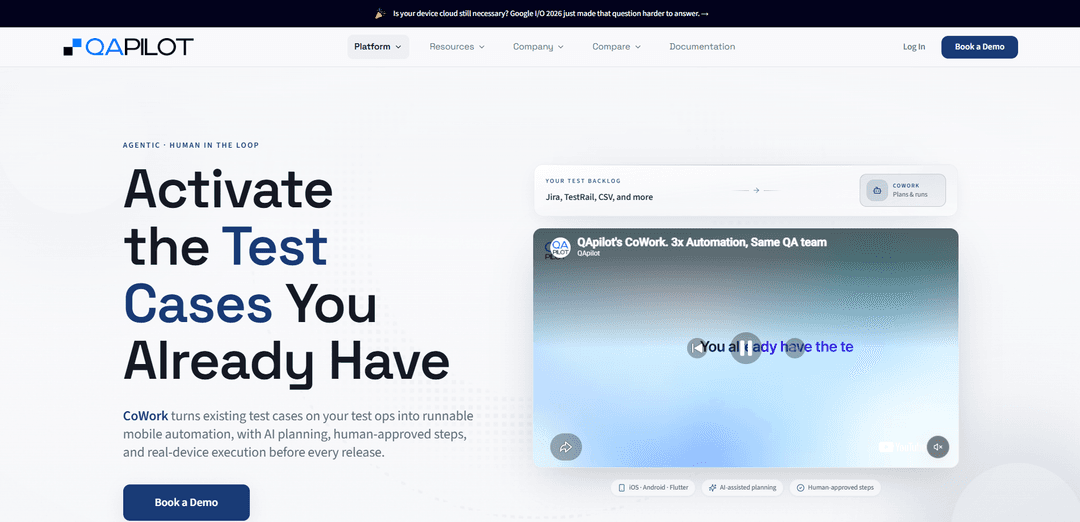The height and width of the screenshot is (522, 1080).
Task: Expand the Resources dropdown
Action: [x=457, y=47]
